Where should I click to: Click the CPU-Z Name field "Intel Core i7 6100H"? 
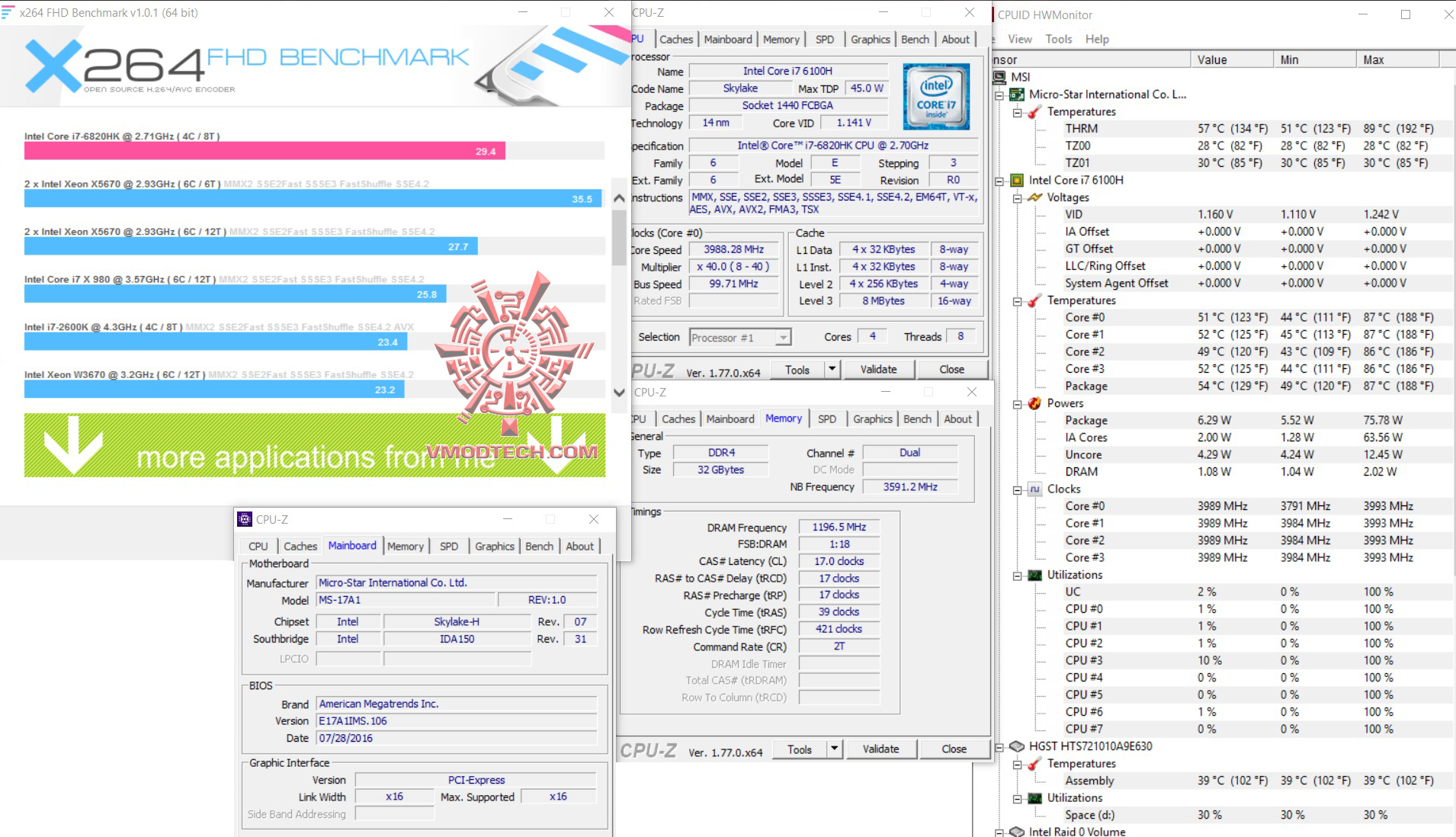pyautogui.click(x=787, y=71)
